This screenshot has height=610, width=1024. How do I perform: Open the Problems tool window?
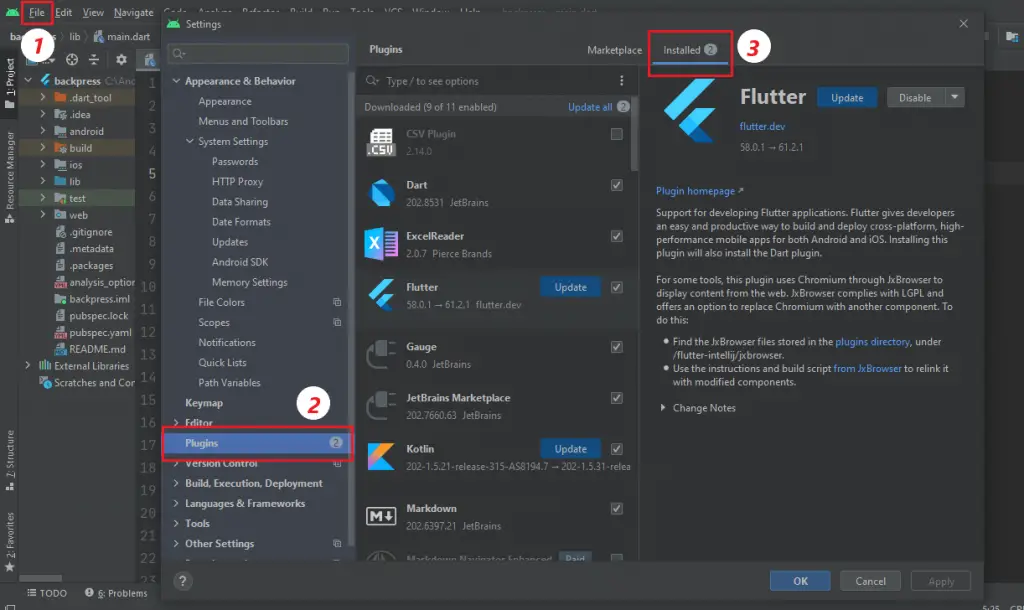tap(116, 593)
